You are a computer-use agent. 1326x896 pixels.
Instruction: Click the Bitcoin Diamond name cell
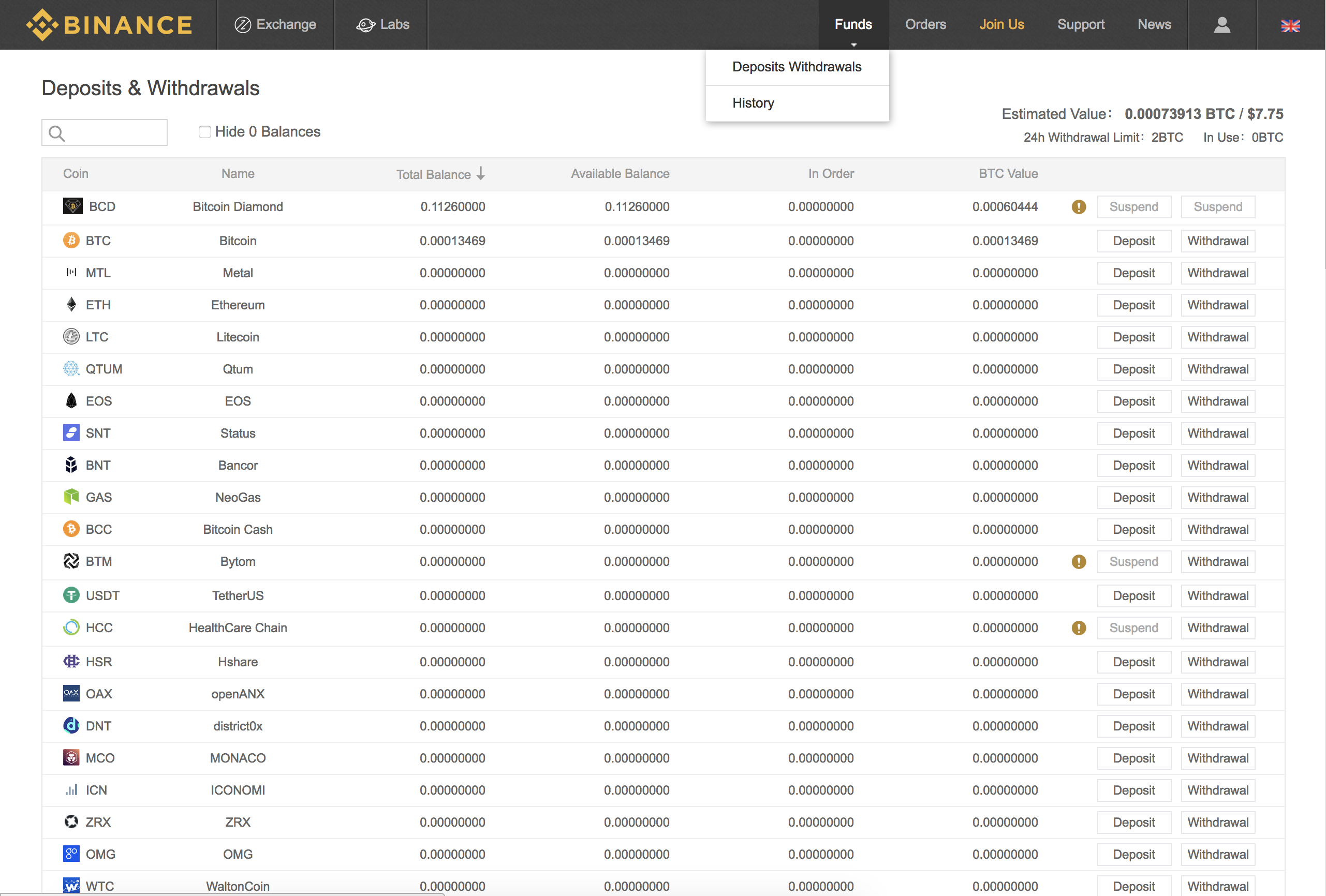pos(238,206)
